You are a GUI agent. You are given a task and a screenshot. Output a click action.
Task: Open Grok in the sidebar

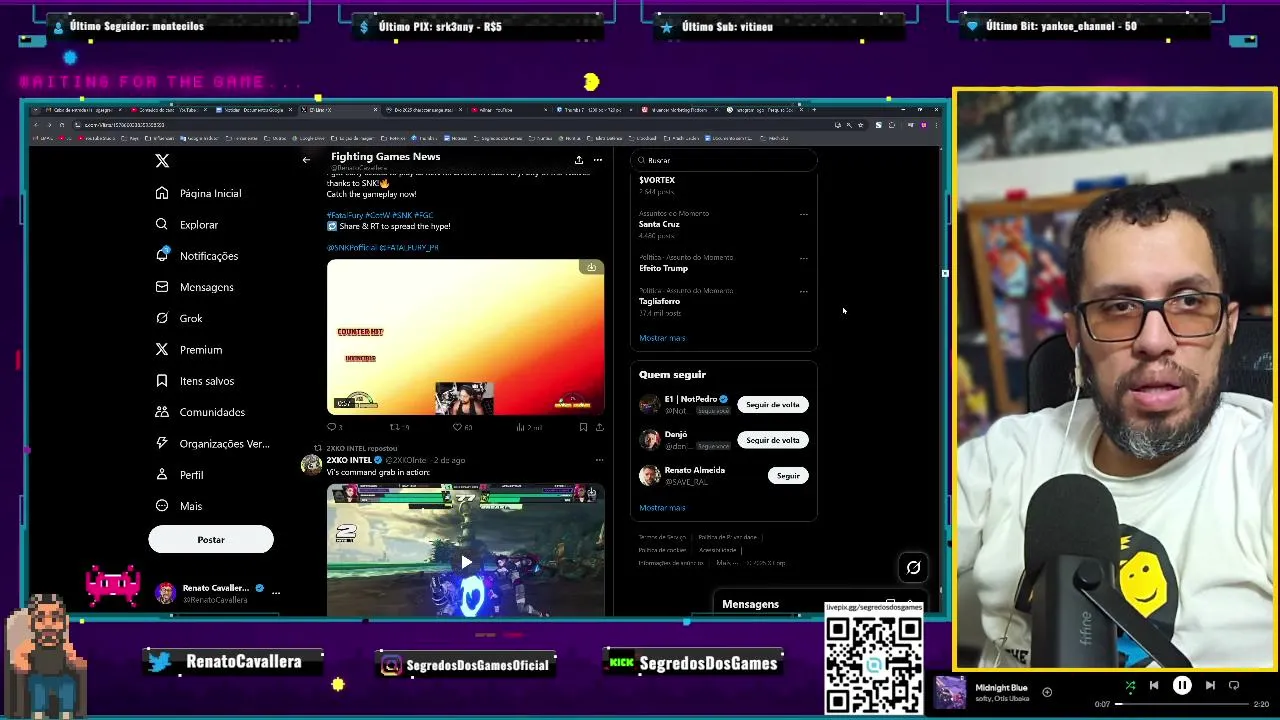180,318
